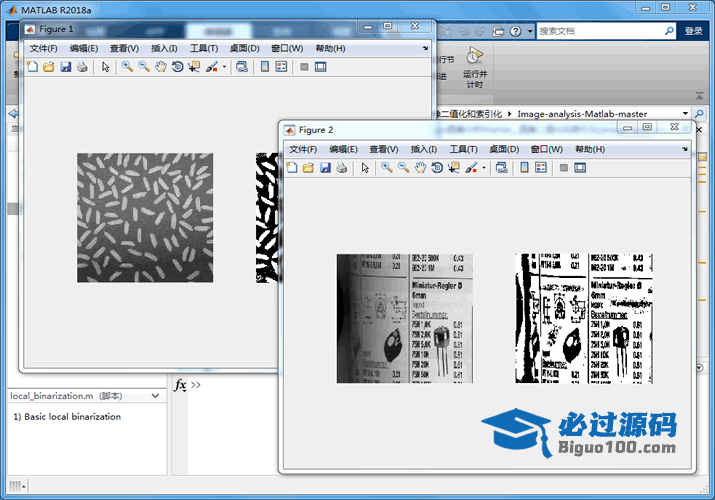Select the Pan hand tool in Figure 1
Viewport: 715px width, 500px height.
click(x=160, y=67)
